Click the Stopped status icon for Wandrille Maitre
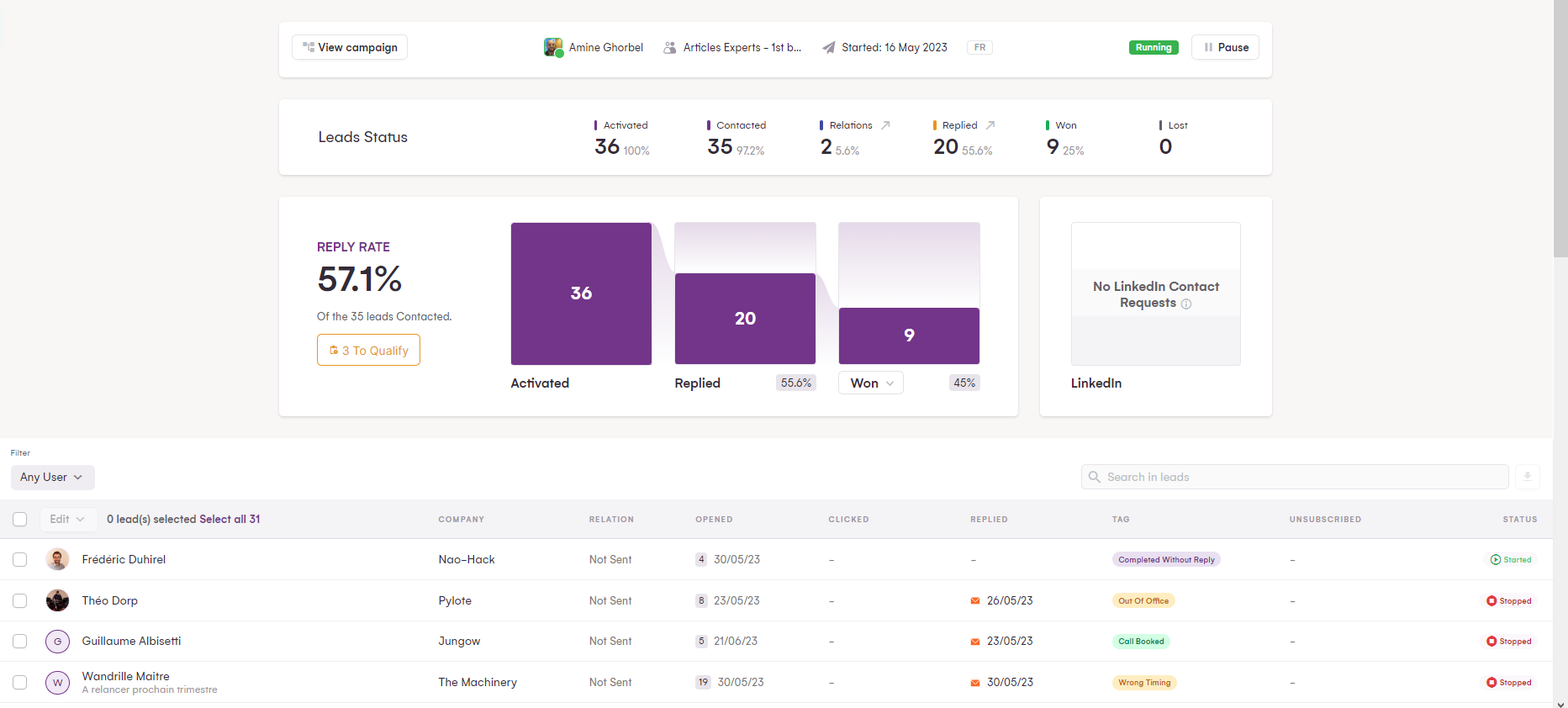This screenshot has height=708, width=1568. coord(1491,683)
